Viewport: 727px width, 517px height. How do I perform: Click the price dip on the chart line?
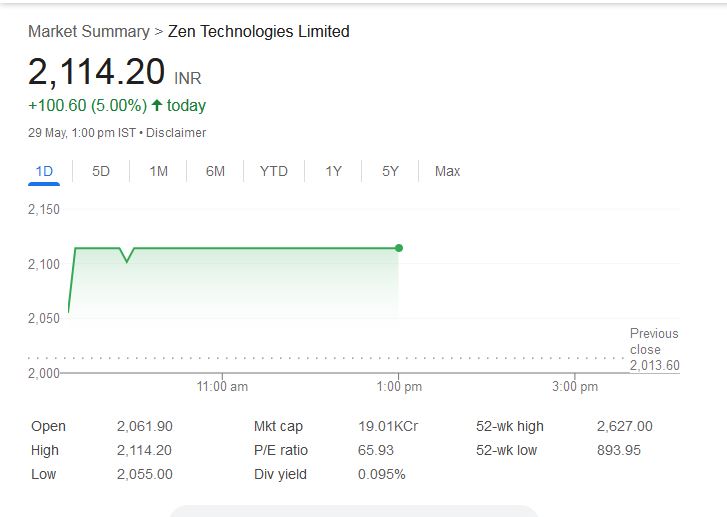click(127, 261)
